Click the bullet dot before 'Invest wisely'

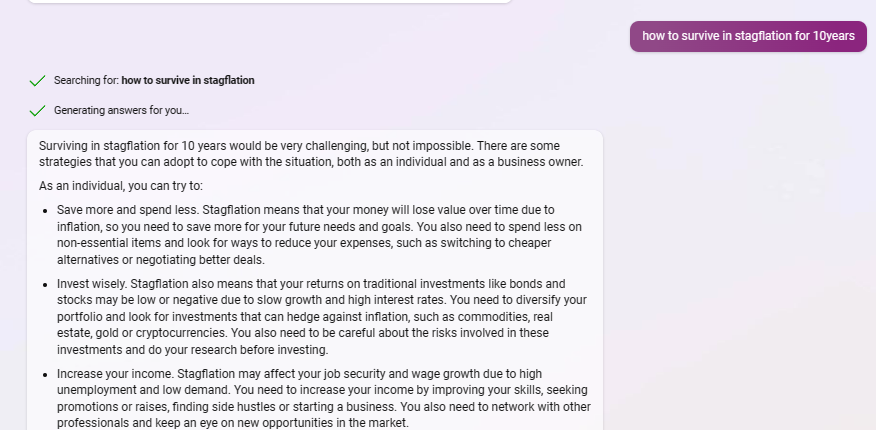(x=46, y=284)
